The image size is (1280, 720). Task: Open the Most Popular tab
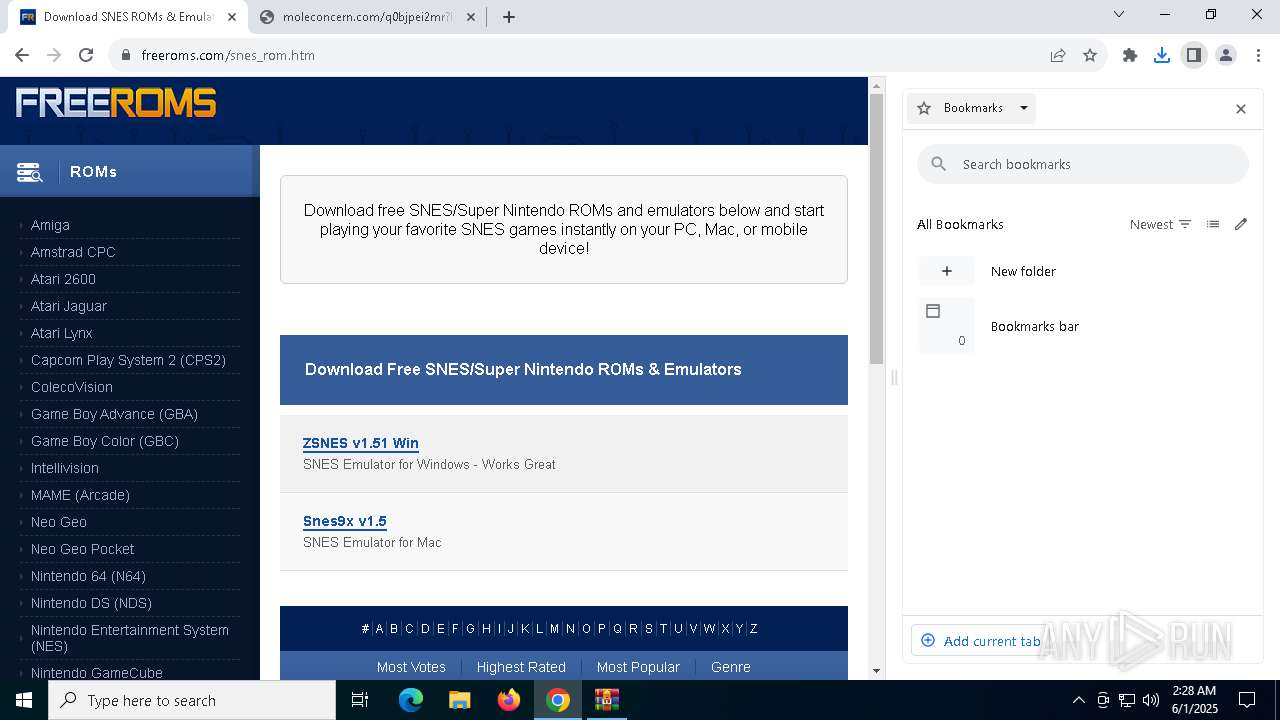click(x=638, y=667)
